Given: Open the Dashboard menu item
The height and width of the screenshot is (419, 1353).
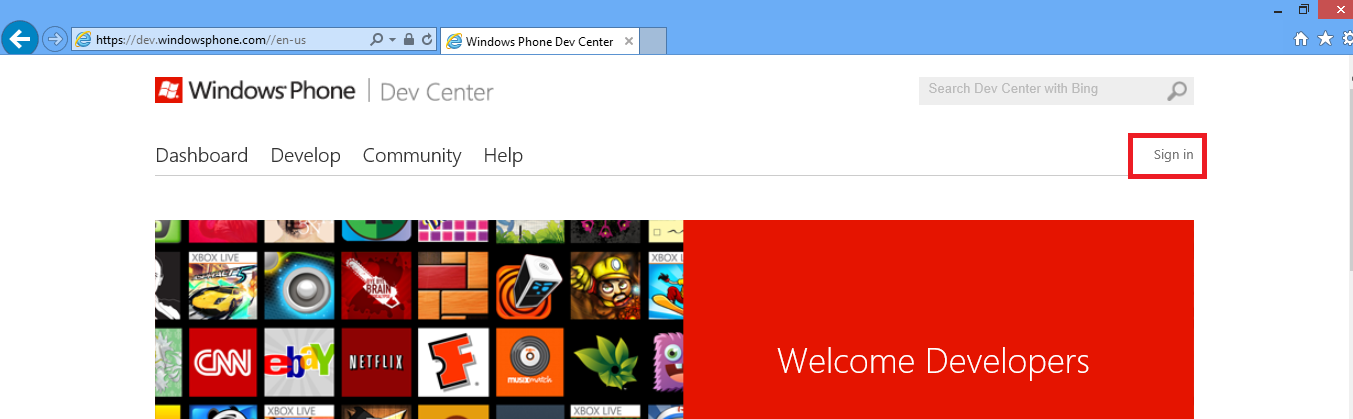Looking at the screenshot, I should click(x=201, y=155).
